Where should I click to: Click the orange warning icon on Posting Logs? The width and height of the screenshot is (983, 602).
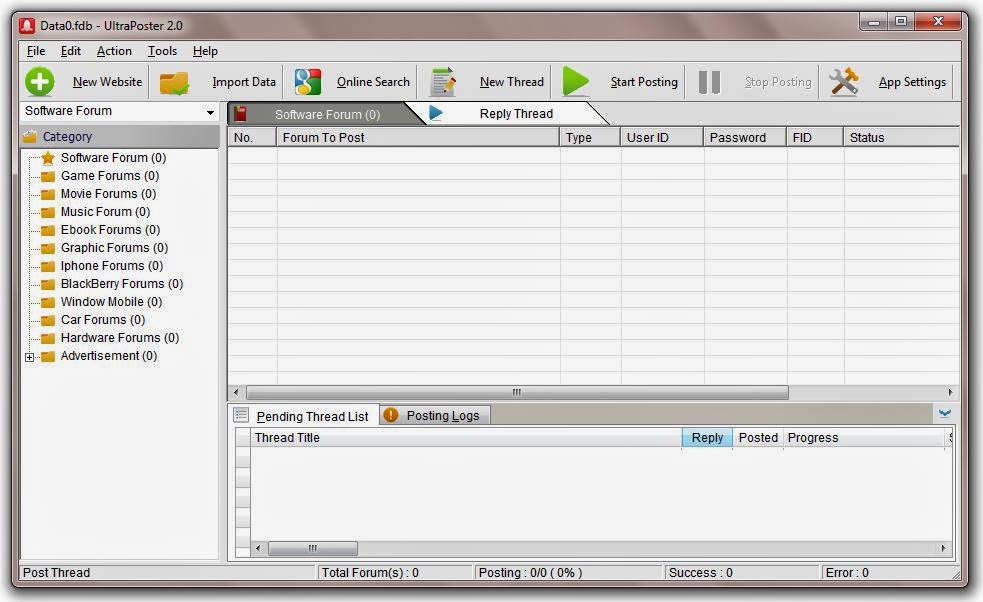[x=391, y=415]
